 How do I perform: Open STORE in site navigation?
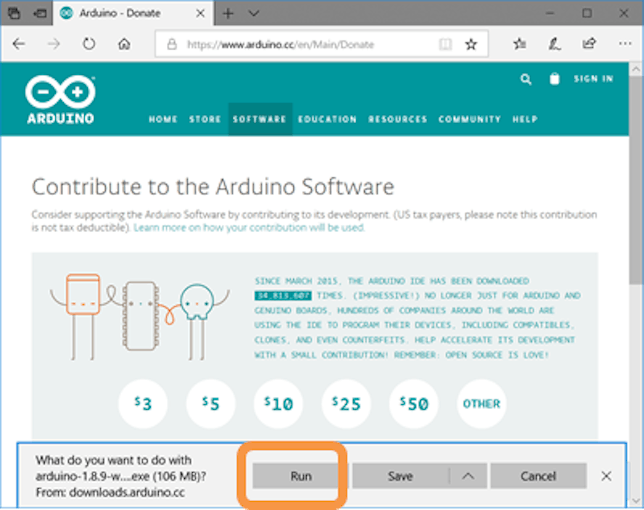point(205,119)
